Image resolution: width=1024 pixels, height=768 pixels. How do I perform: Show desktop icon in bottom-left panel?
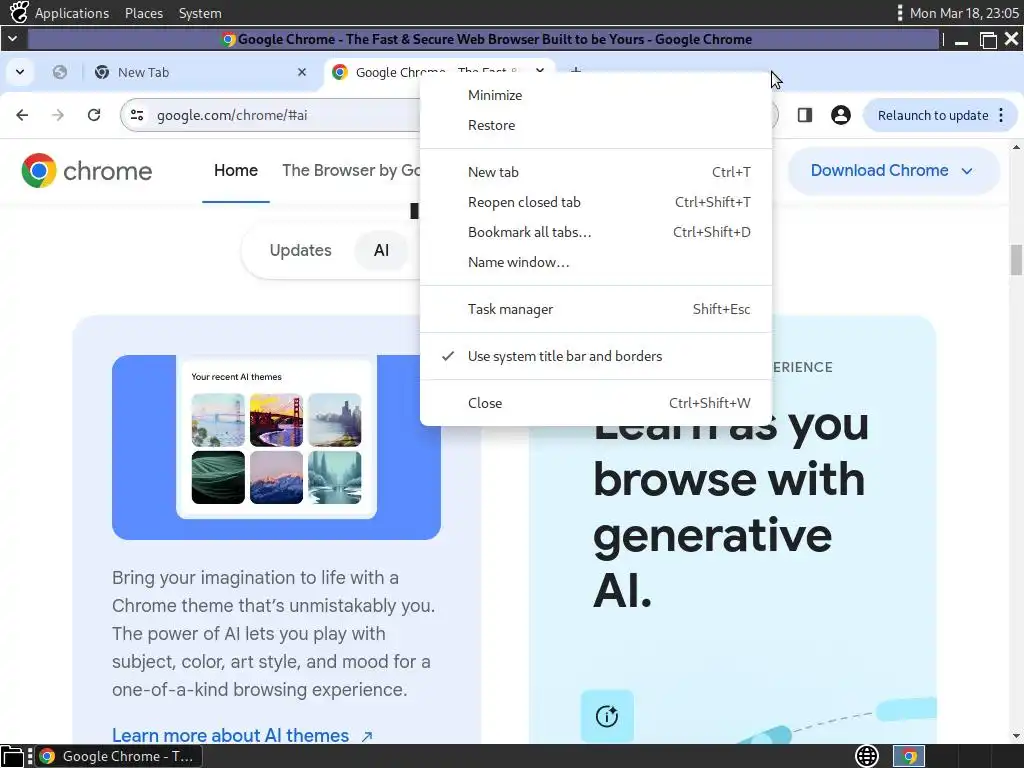click(x=12, y=756)
